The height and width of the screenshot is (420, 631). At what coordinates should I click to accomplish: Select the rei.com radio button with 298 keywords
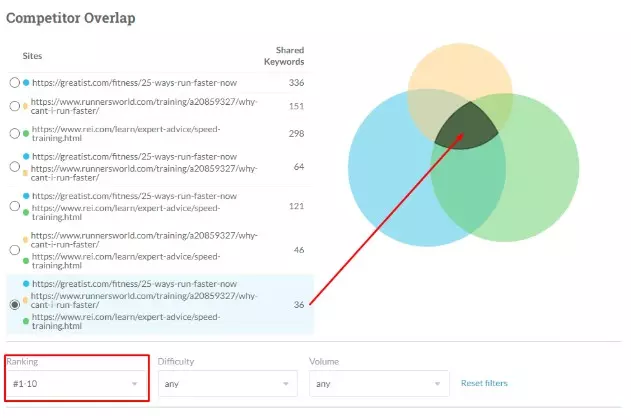[14, 134]
